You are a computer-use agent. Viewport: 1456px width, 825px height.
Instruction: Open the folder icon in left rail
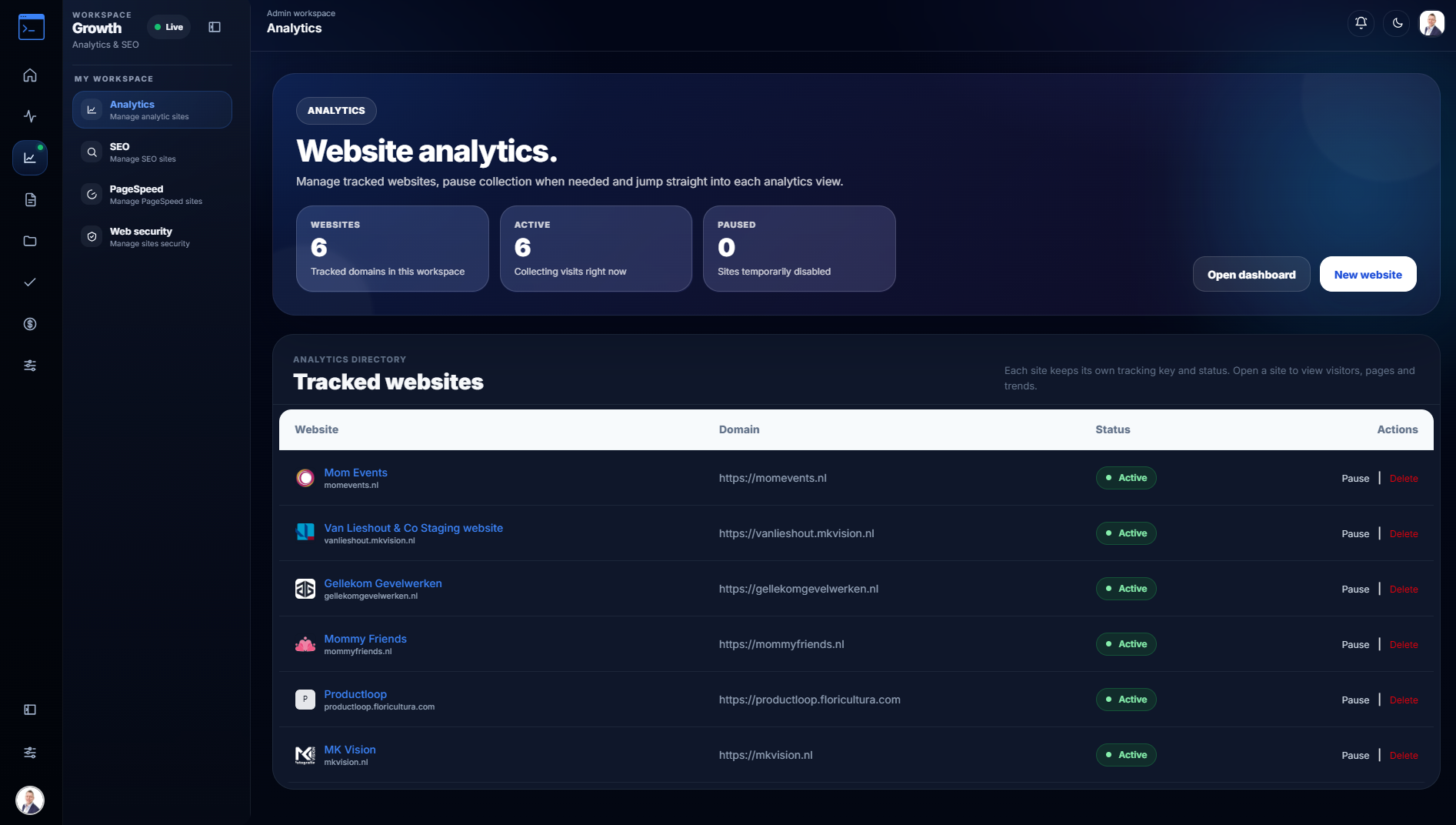[30, 241]
